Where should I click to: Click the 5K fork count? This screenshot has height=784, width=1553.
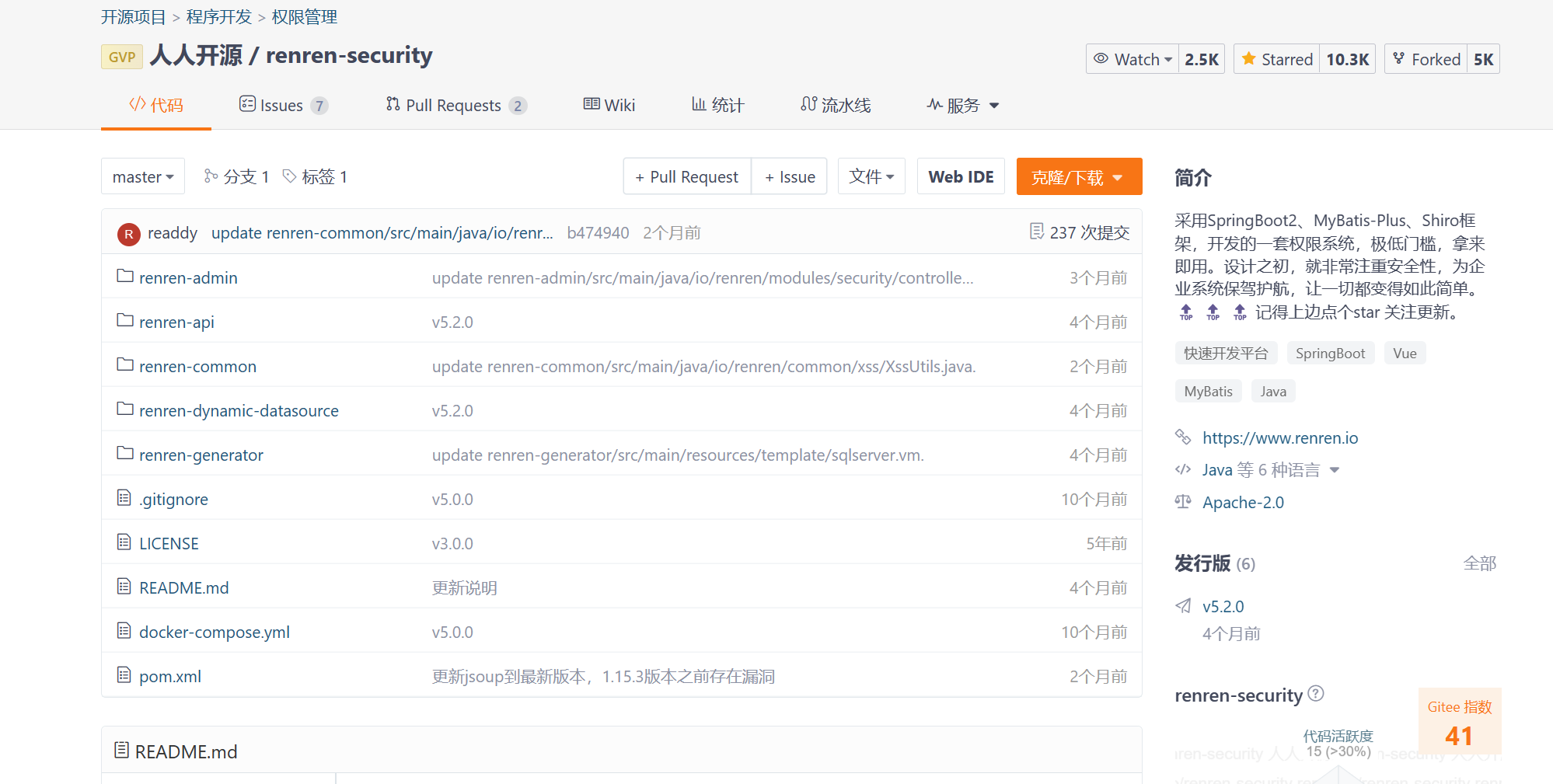1483,59
